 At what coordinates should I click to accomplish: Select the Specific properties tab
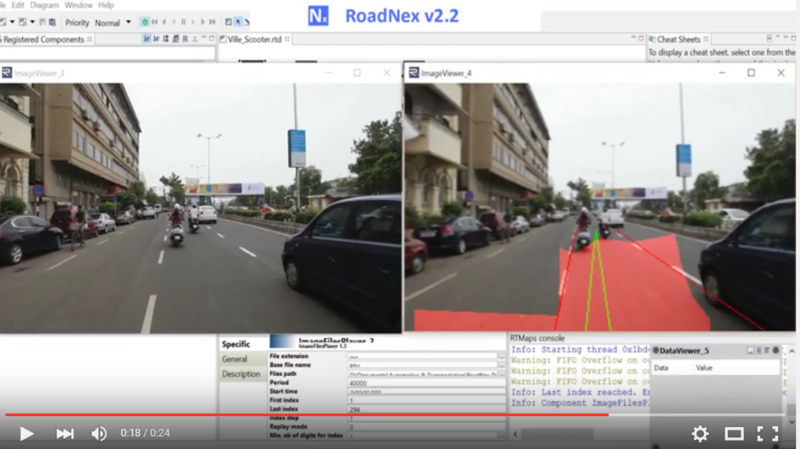click(236, 344)
